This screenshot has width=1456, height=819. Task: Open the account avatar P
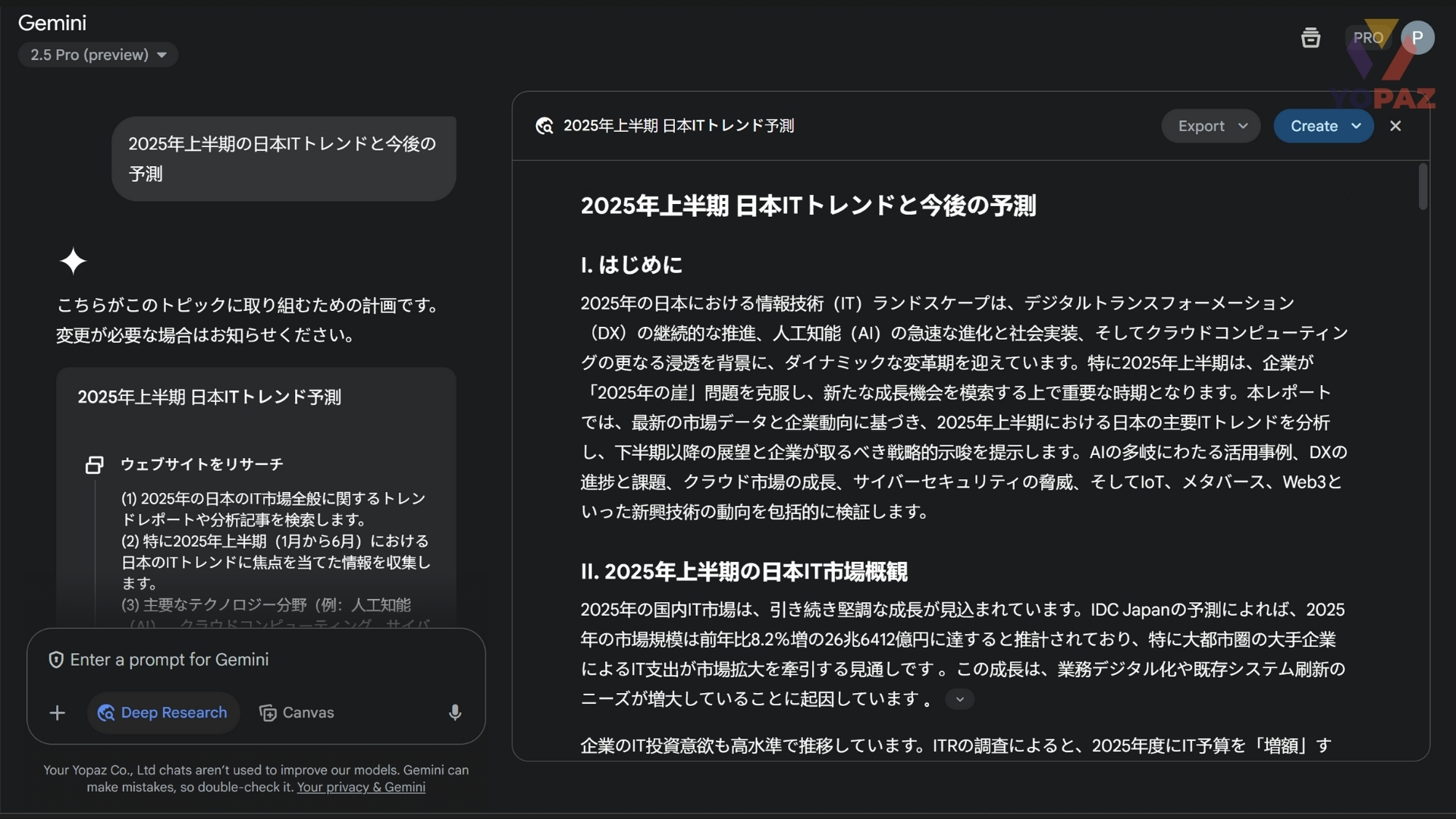(1417, 38)
